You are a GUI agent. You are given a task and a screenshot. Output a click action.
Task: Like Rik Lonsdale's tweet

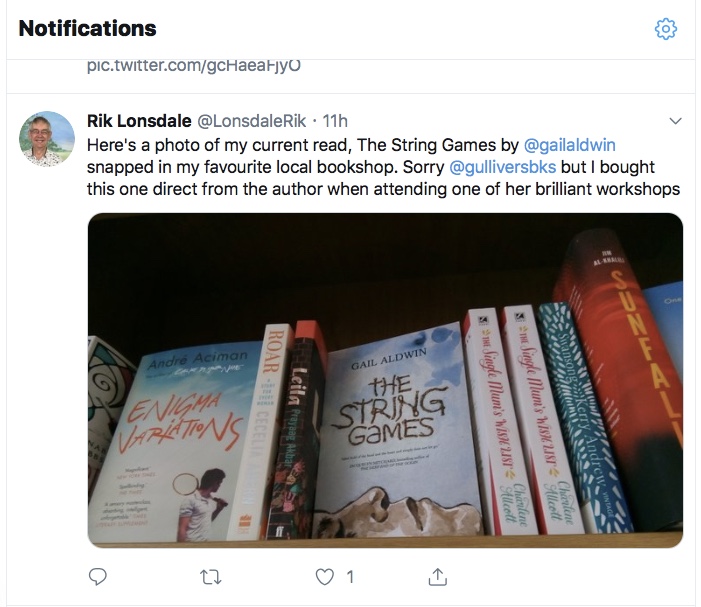(x=323, y=576)
